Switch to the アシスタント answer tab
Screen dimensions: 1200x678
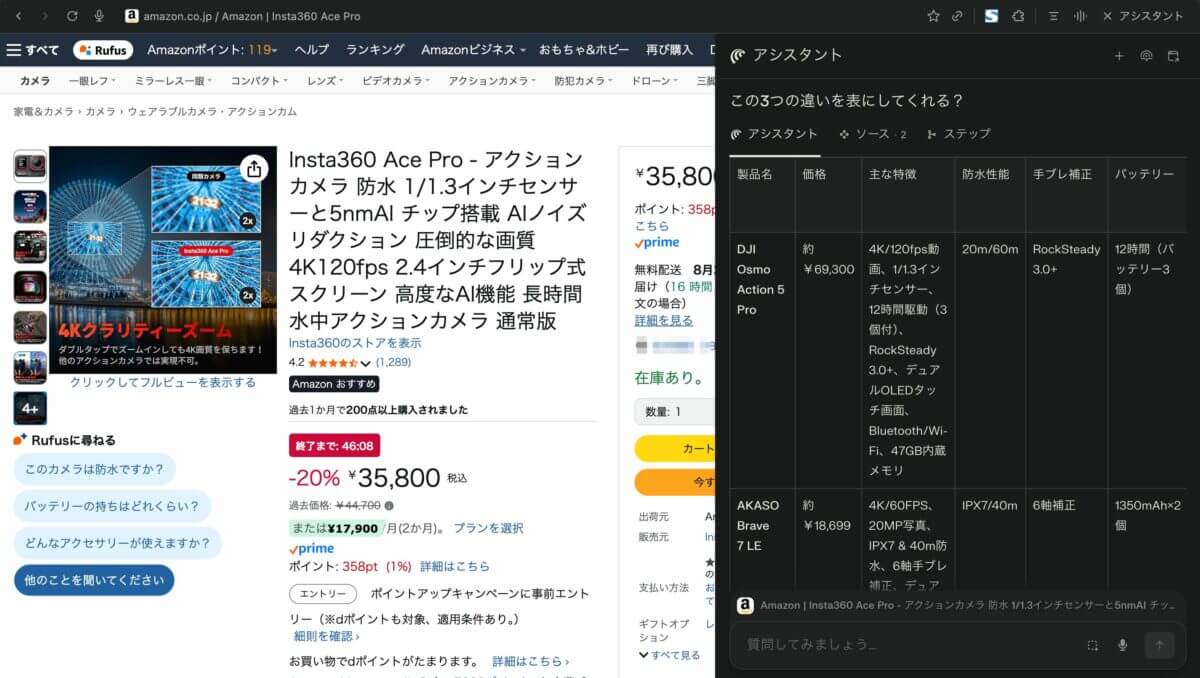774,134
